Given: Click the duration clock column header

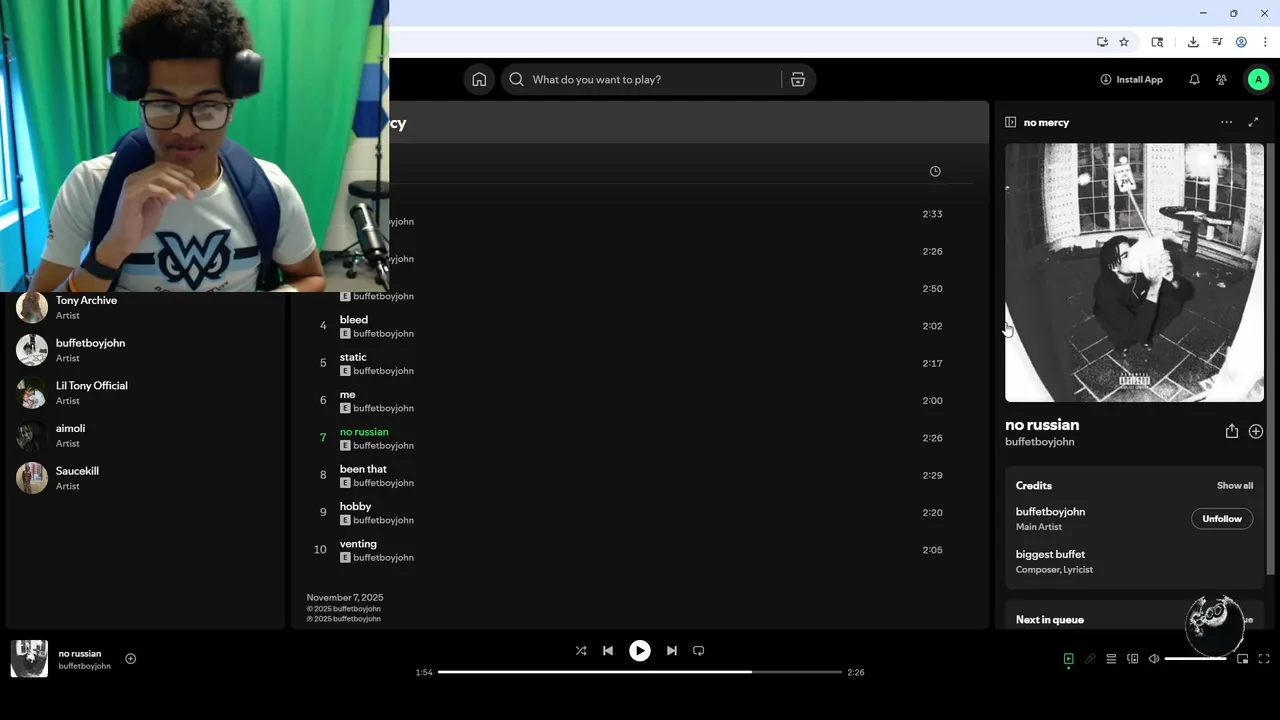Looking at the screenshot, I should [x=935, y=171].
